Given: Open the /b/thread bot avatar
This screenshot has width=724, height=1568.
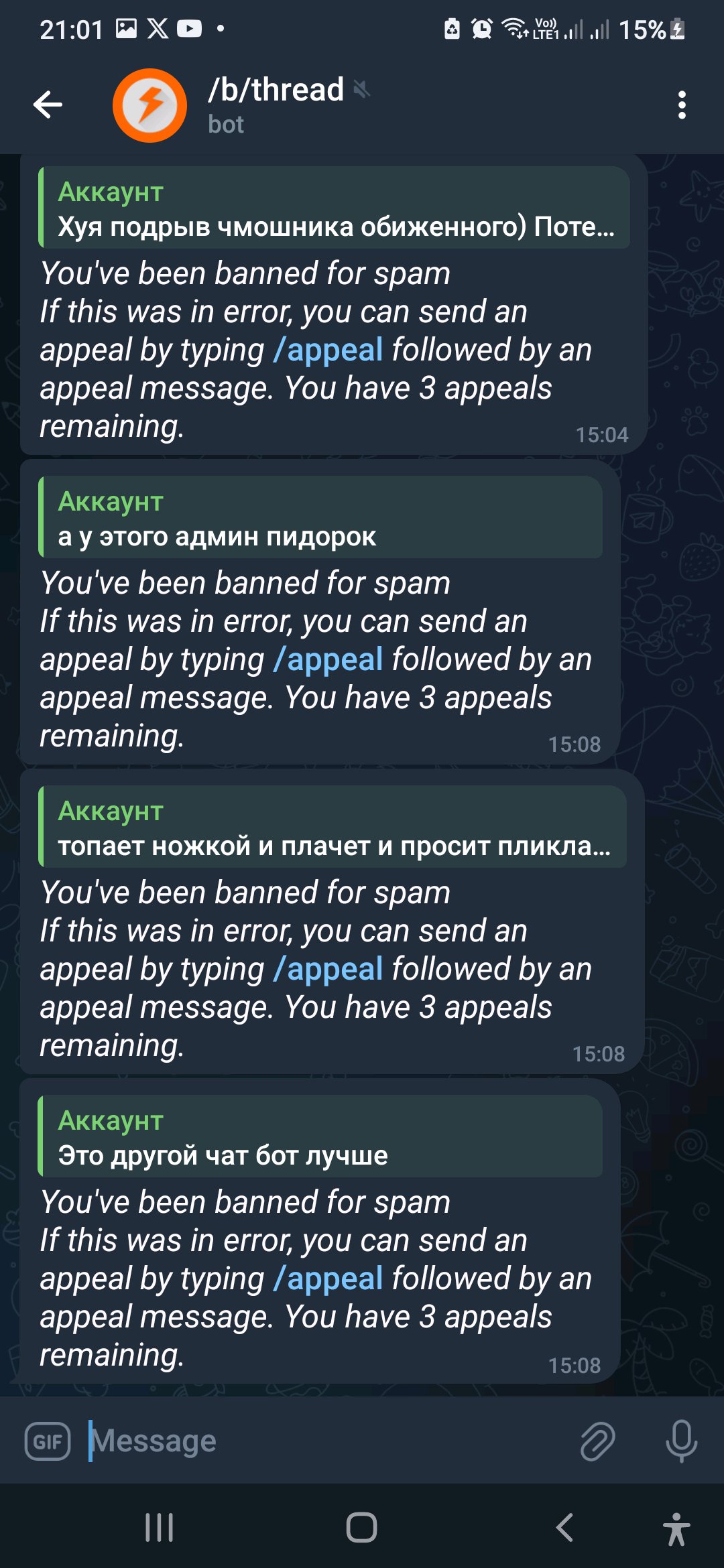Looking at the screenshot, I should pos(149,105).
